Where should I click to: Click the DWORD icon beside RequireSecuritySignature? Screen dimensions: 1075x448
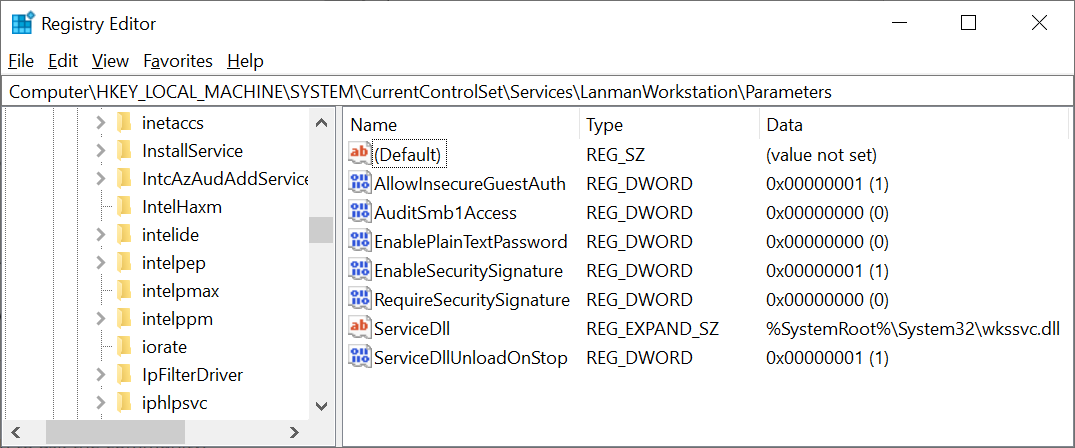point(359,299)
